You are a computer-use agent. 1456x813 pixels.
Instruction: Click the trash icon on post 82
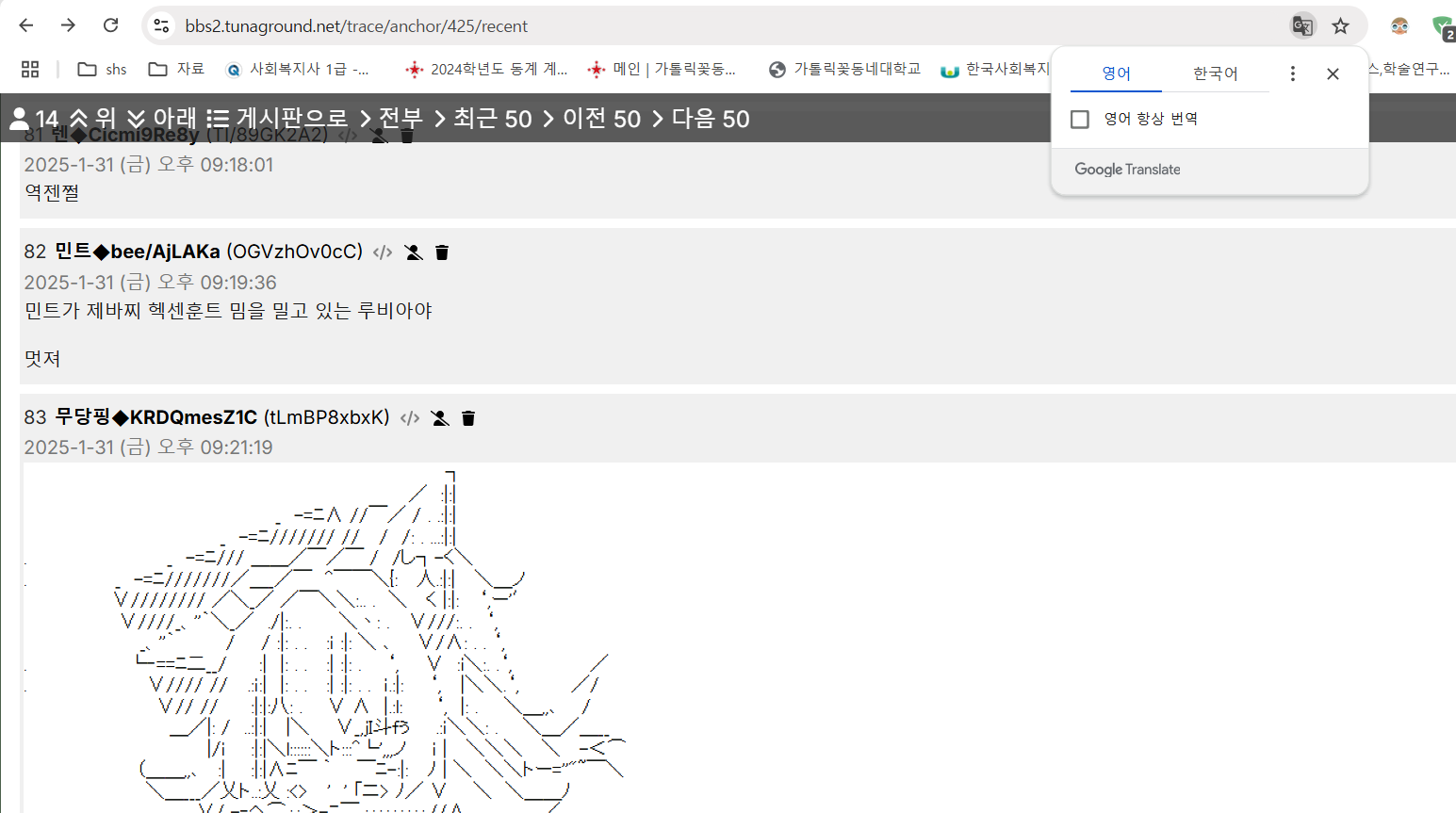tap(442, 252)
